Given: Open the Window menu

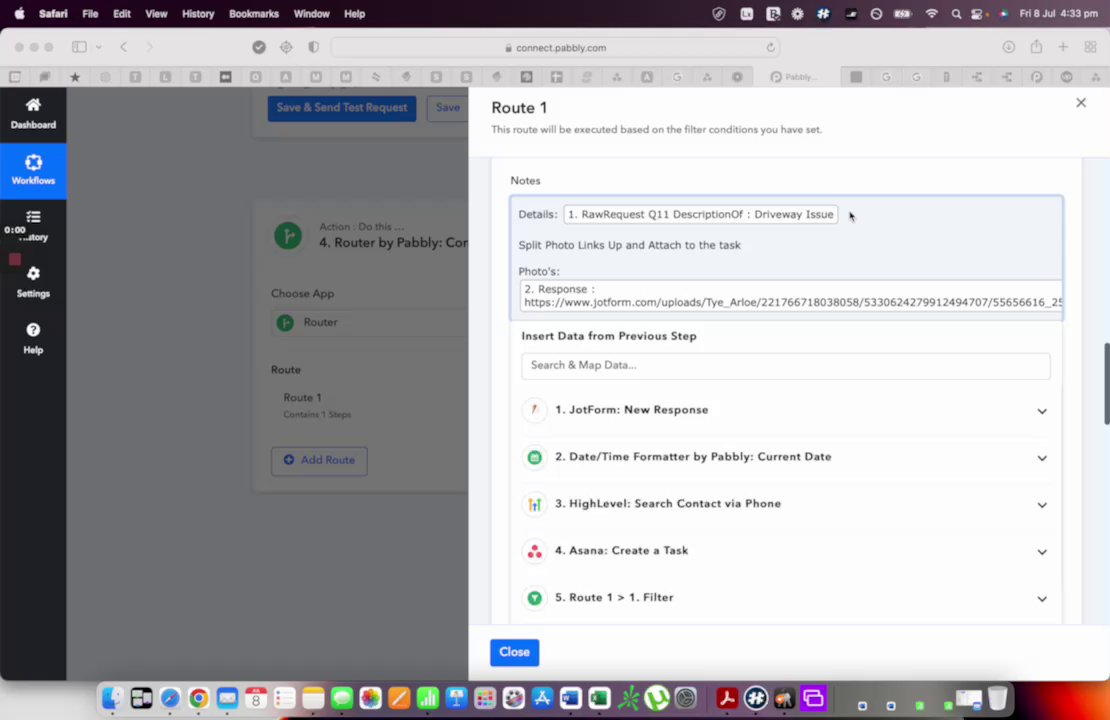Looking at the screenshot, I should pos(311,13).
